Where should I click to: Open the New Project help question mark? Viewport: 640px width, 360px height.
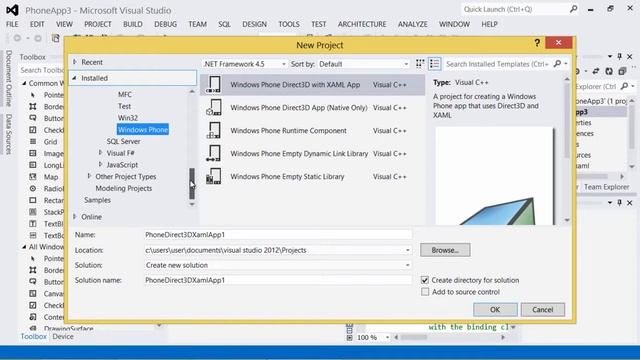pyautogui.click(x=537, y=43)
